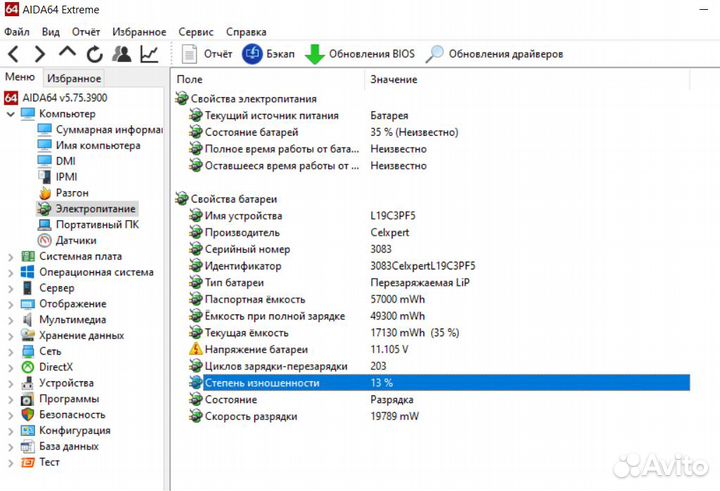Viewport: 720px width, 491px height.
Task: Select Электропитание in the tree
Action: 87,209
